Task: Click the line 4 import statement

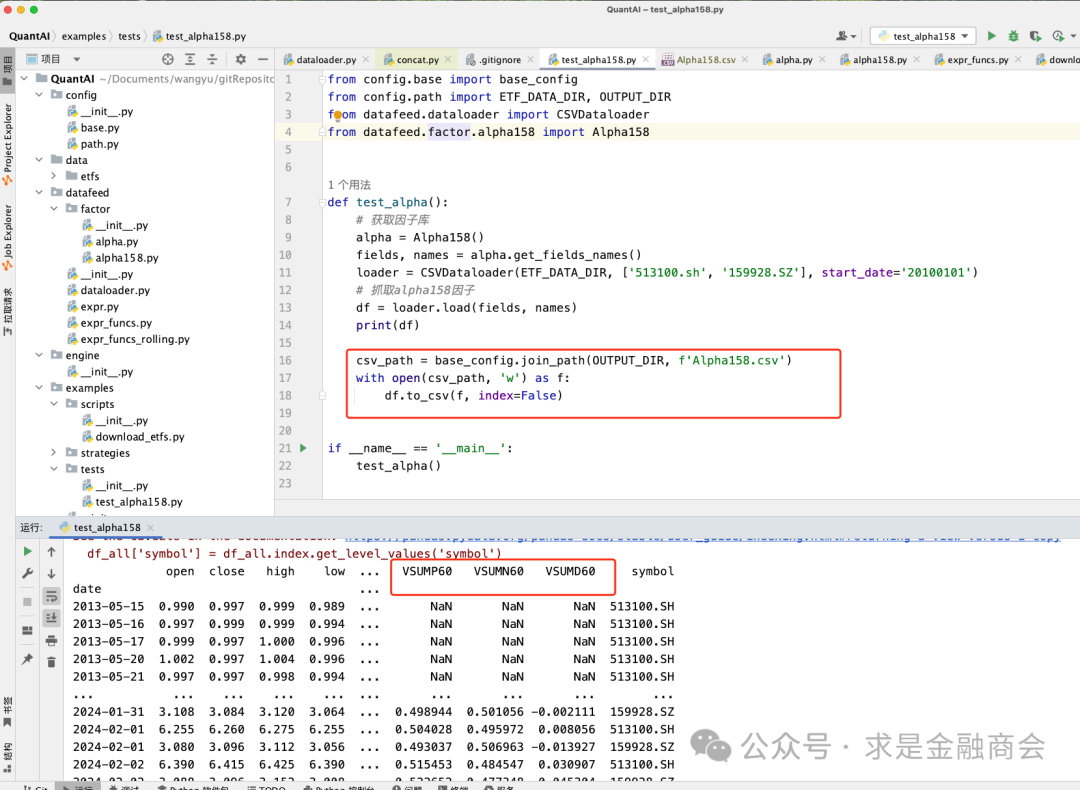Action: pyautogui.click(x=488, y=132)
